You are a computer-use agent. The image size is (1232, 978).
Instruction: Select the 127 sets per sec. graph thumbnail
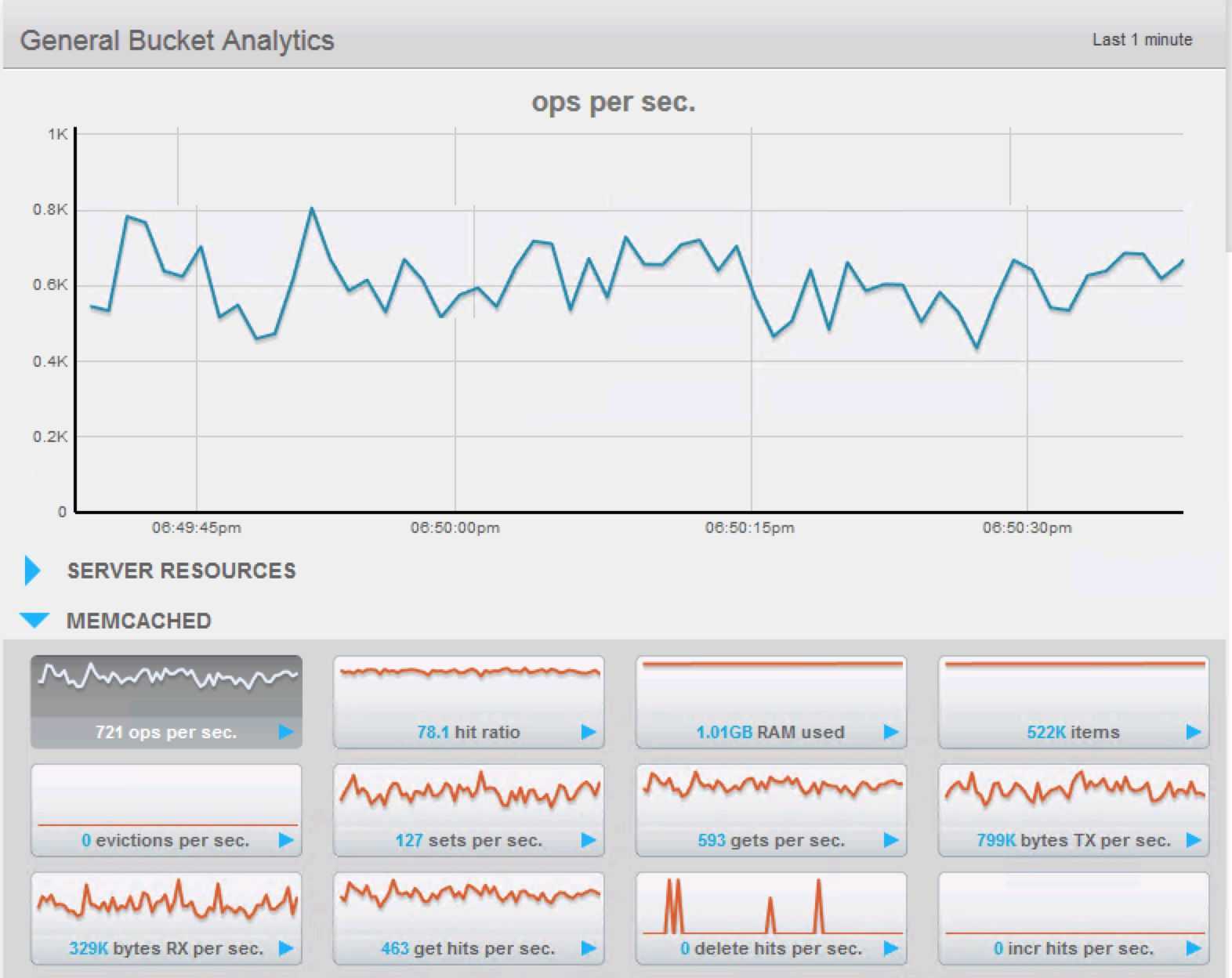(469, 810)
